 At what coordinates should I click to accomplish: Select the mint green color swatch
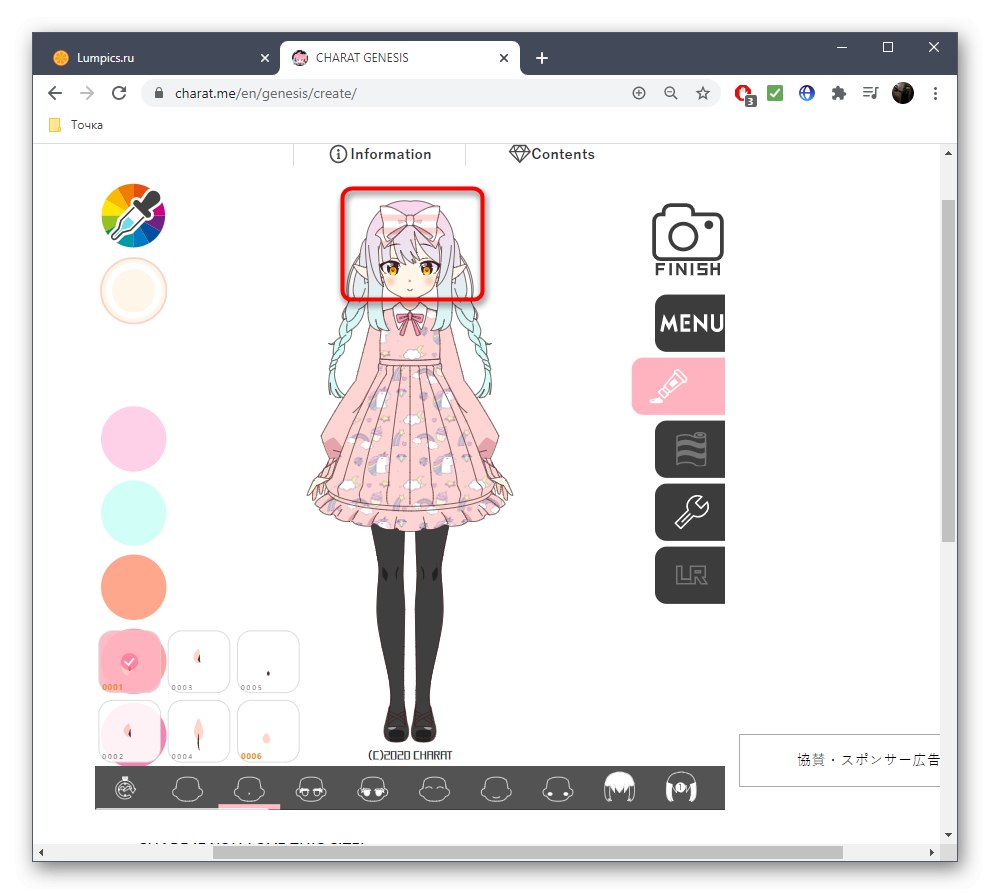tap(133, 513)
